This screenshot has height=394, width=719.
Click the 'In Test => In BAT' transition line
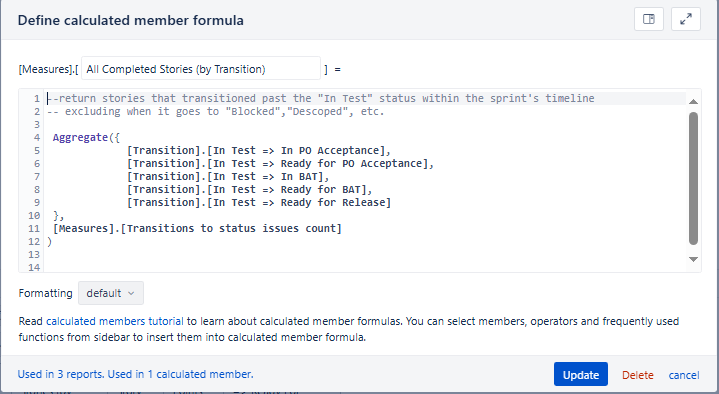pyautogui.click(x=228, y=177)
